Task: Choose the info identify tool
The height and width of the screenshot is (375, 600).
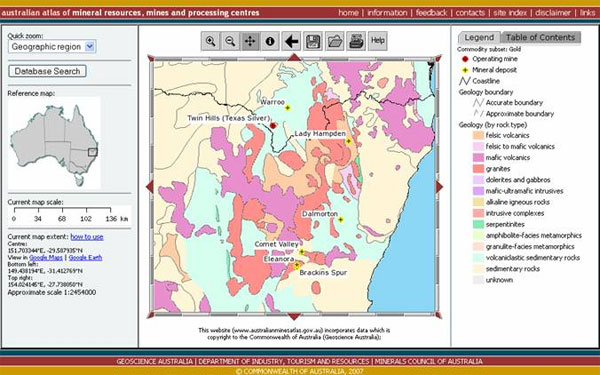Action: pyautogui.click(x=270, y=41)
